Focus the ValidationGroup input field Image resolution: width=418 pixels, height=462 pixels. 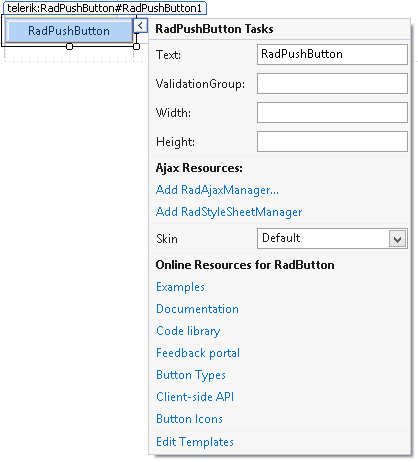pos(332,83)
